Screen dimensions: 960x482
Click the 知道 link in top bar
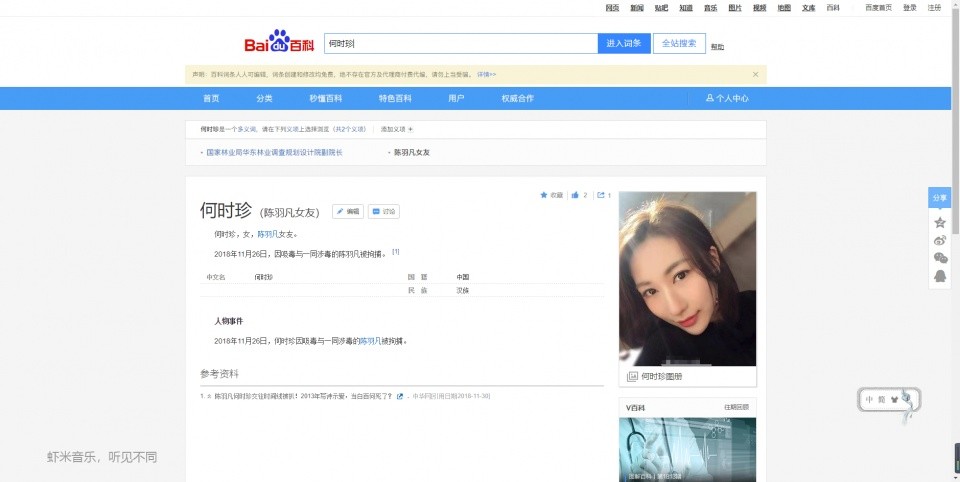click(686, 8)
